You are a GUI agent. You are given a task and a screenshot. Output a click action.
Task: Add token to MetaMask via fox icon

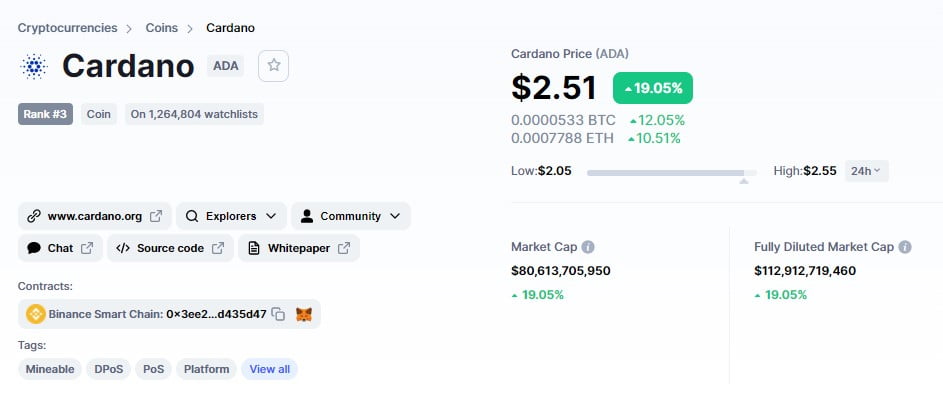[304, 314]
